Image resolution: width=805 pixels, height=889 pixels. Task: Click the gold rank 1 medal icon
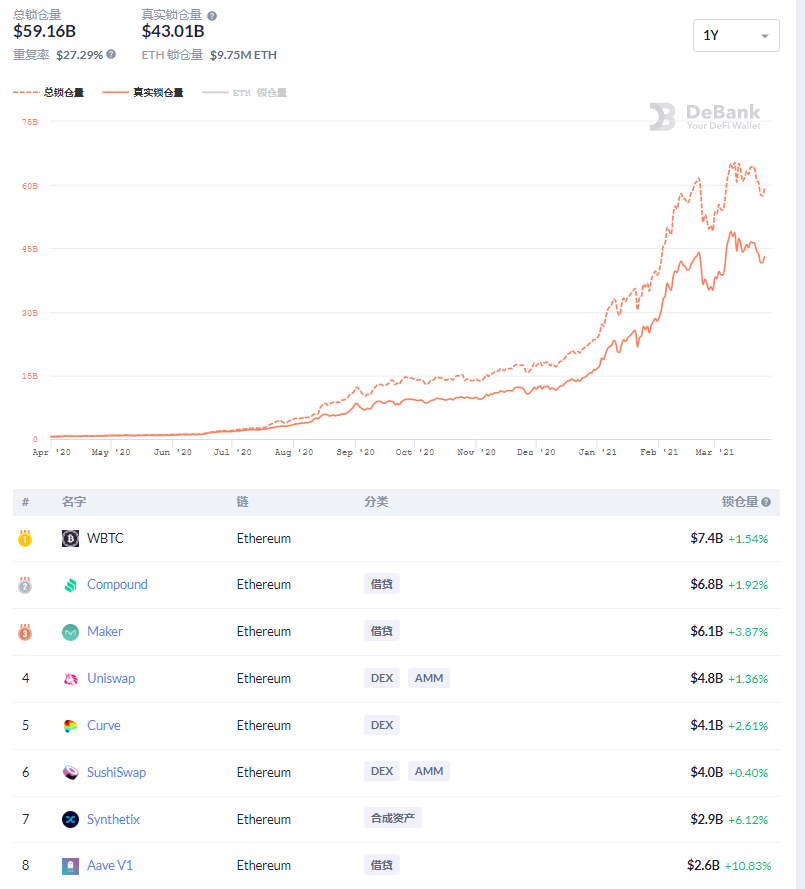pyautogui.click(x=25, y=538)
